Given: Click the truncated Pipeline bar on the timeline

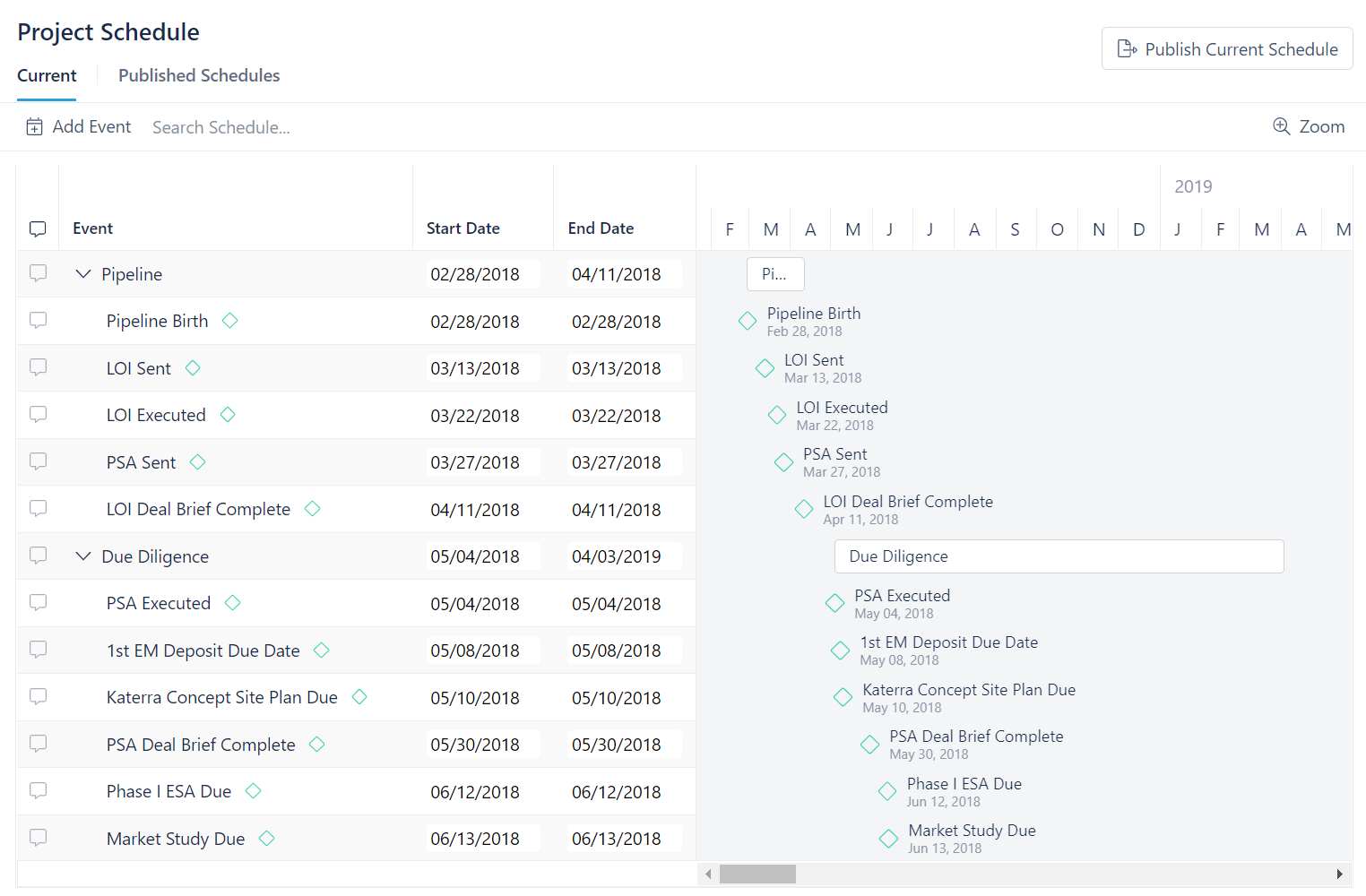Looking at the screenshot, I should click(774, 274).
